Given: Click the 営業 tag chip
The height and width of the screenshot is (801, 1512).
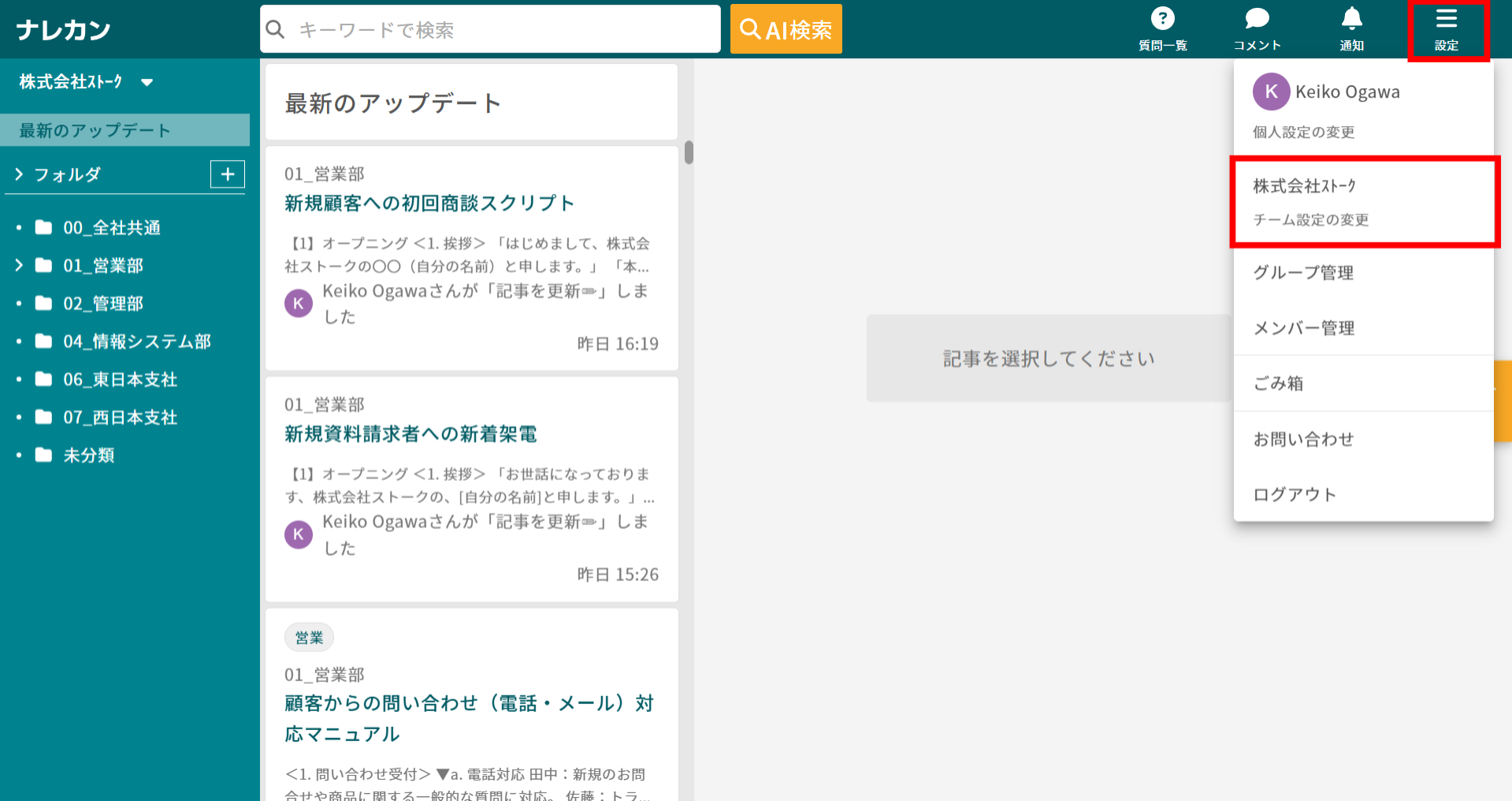Looking at the screenshot, I should pos(309,638).
